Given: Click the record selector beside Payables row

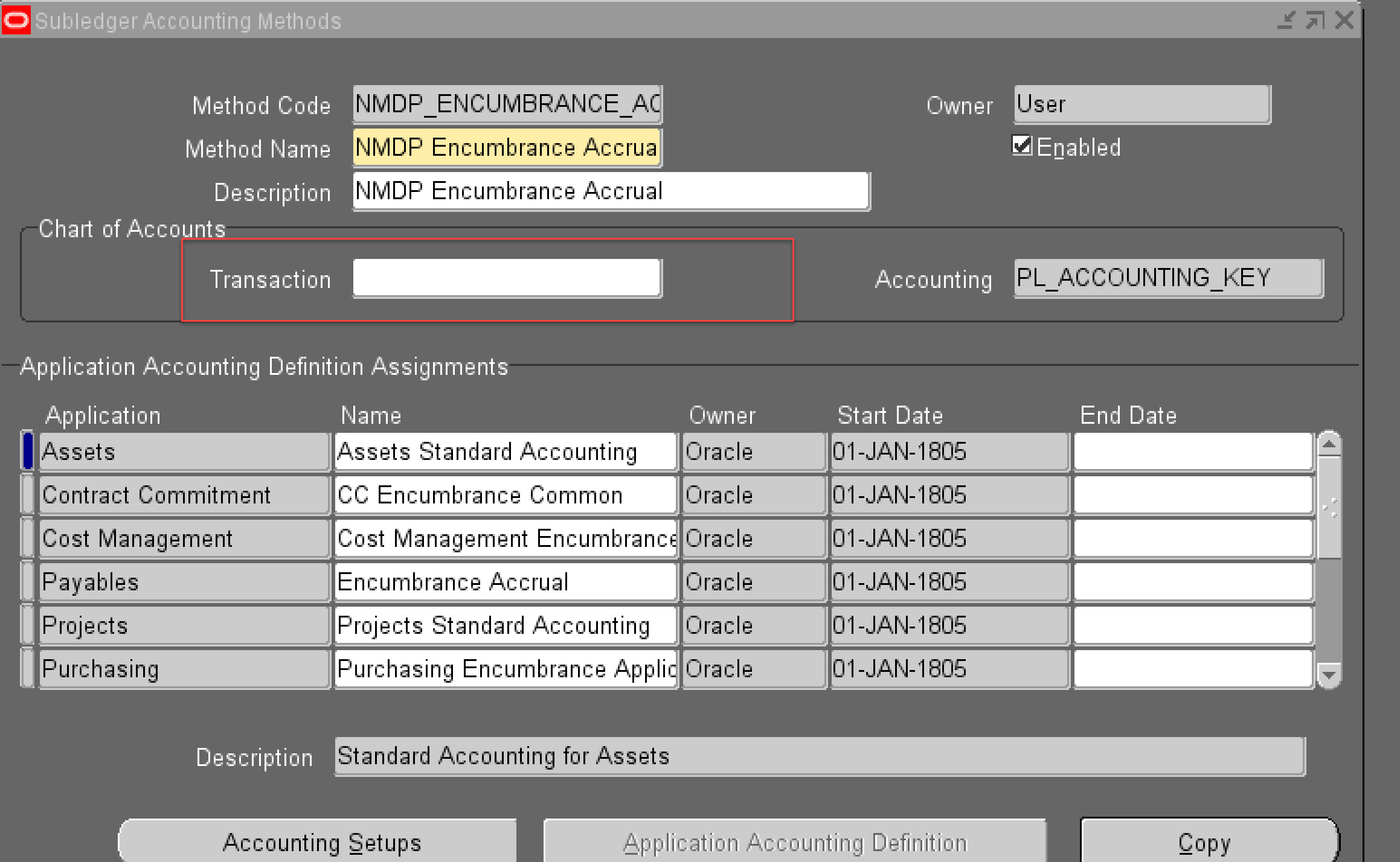Looking at the screenshot, I should (27, 581).
